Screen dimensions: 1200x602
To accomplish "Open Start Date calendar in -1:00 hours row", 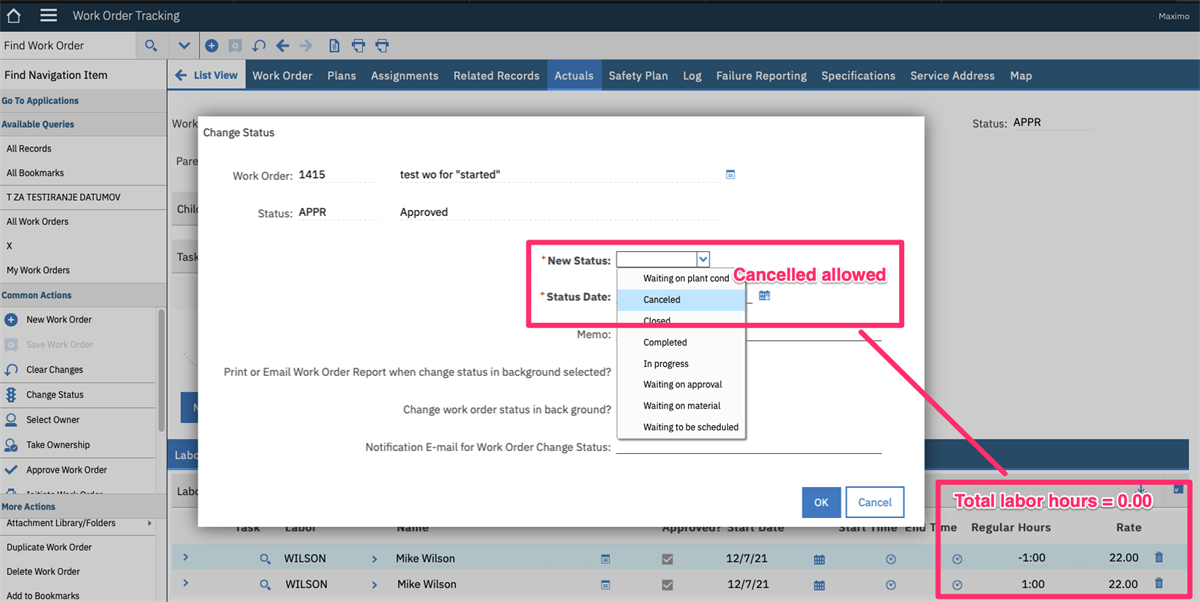I will 819,559.
